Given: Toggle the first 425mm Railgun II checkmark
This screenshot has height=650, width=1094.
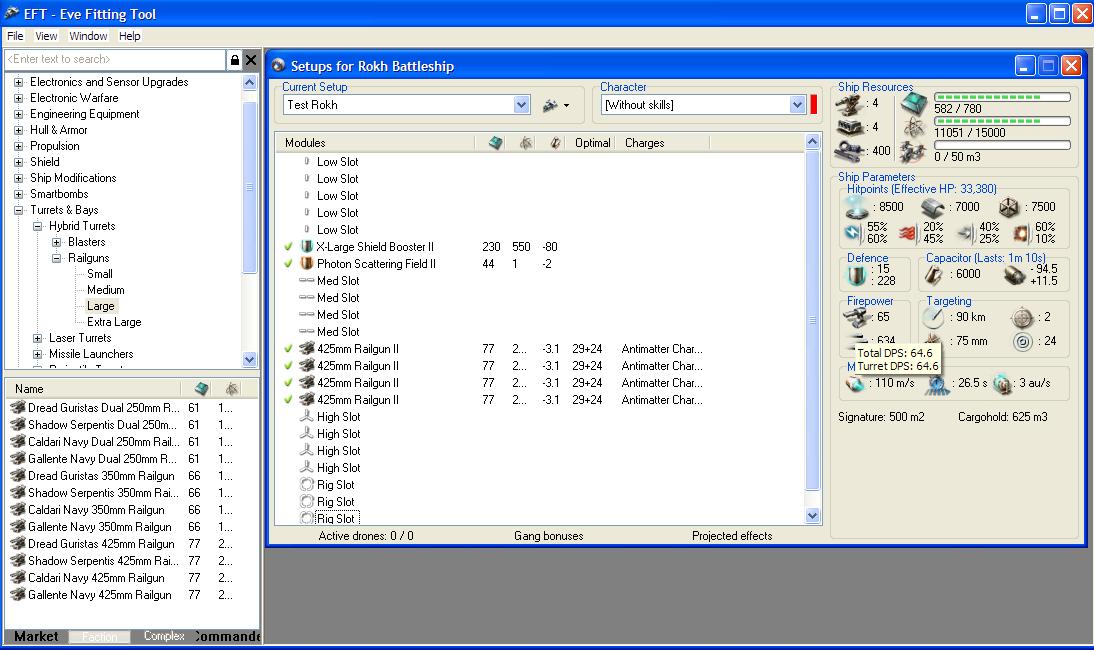Looking at the screenshot, I should point(288,349).
